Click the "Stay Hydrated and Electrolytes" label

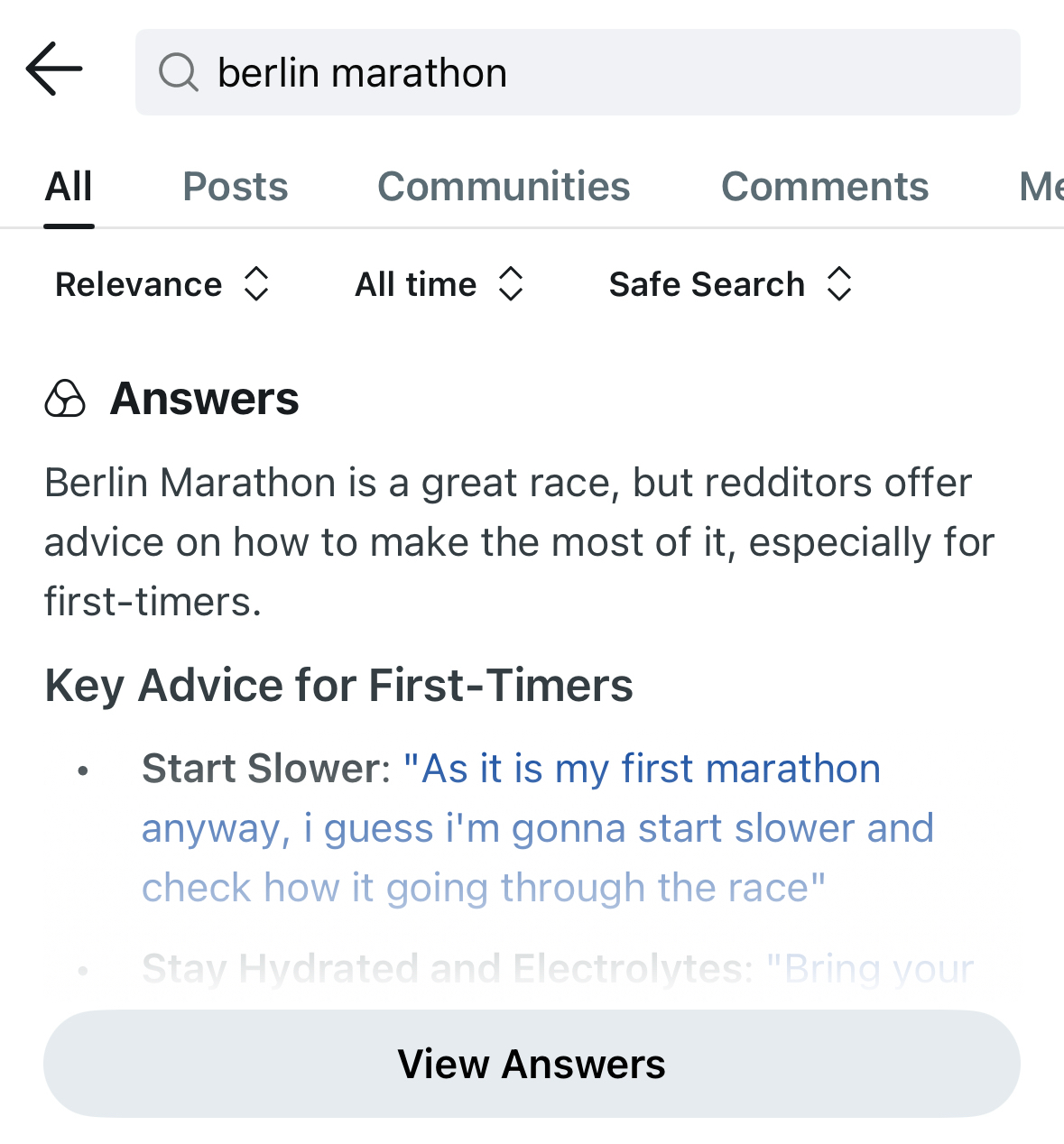pyautogui.click(x=447, y=969)
